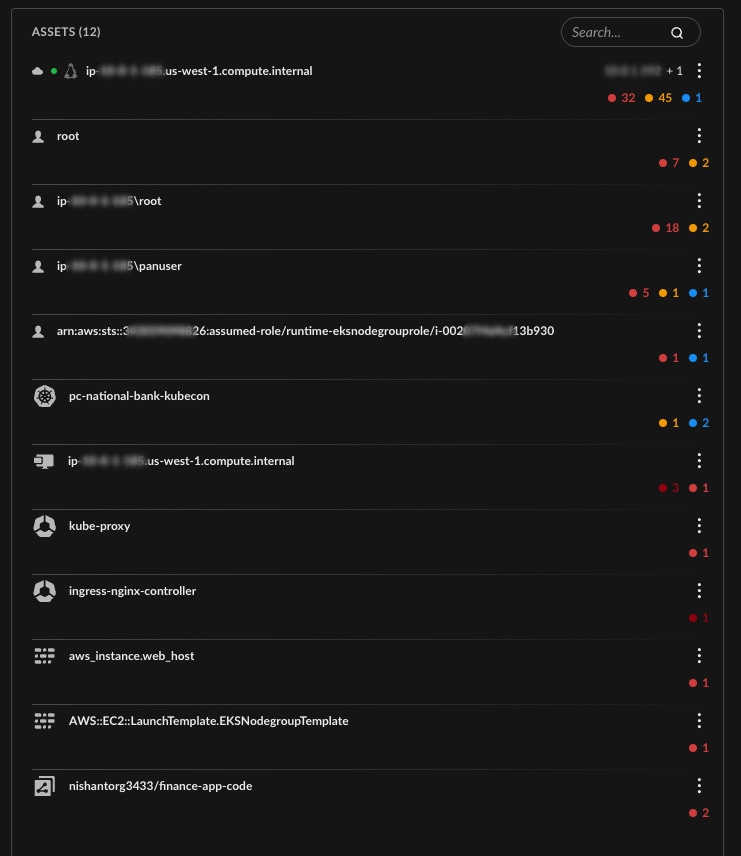Click into the assets Search field
This screenshot has width=741, height=856.
pyautogui.click(x=630, y=32)
